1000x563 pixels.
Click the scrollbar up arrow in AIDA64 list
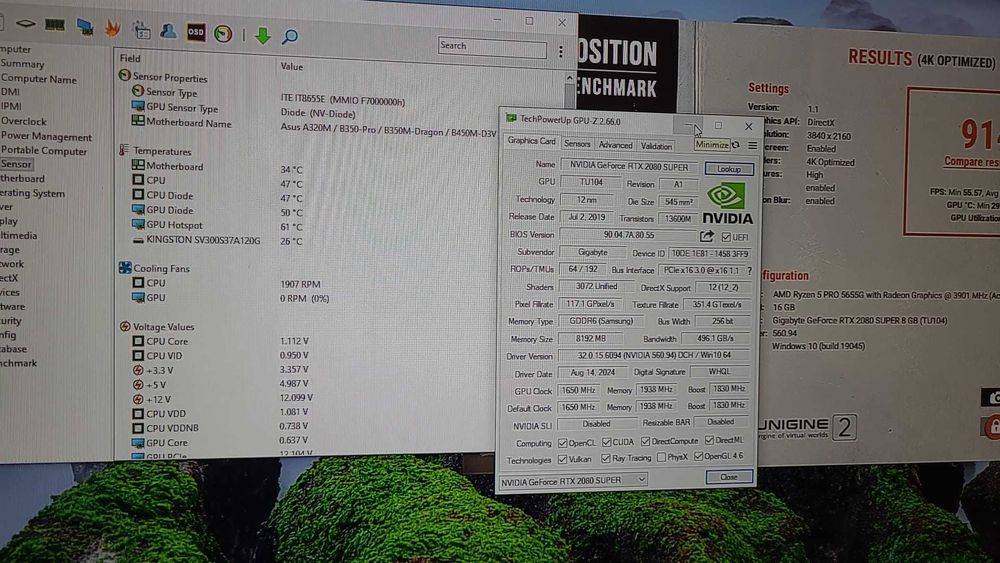click(569, 78)
